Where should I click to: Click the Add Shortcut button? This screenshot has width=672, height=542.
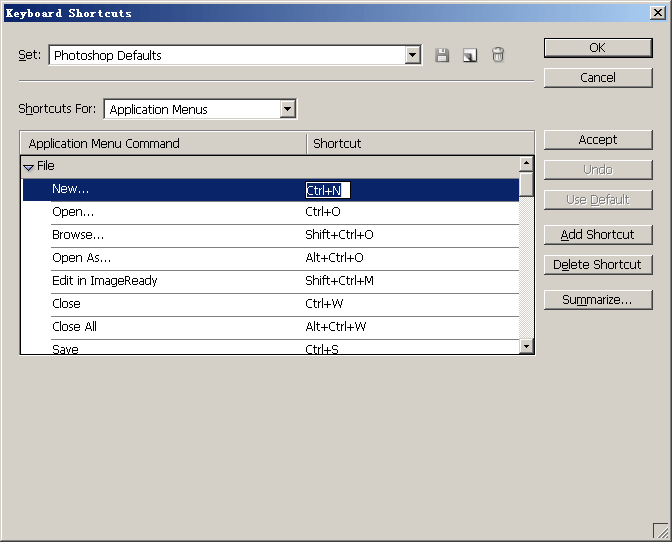tap(598, 235)
